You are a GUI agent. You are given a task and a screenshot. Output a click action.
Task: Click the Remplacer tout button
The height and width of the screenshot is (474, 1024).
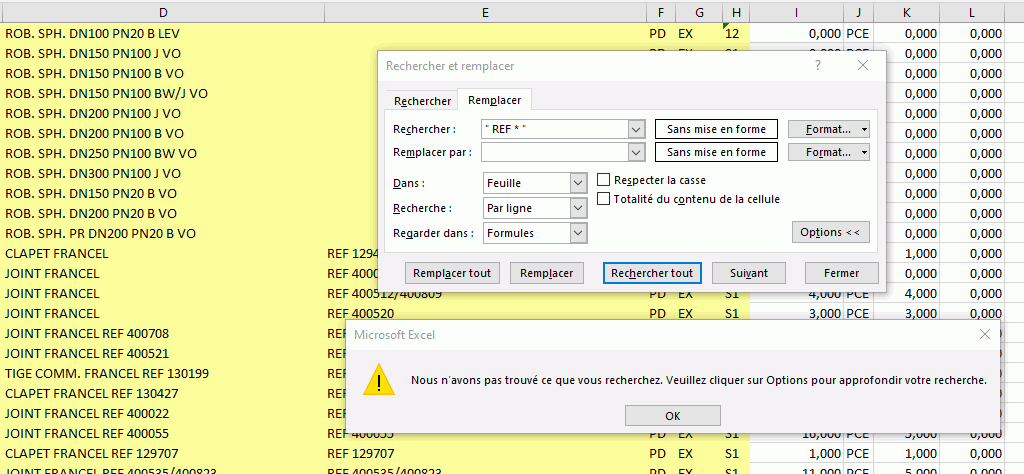click(452, 273)
